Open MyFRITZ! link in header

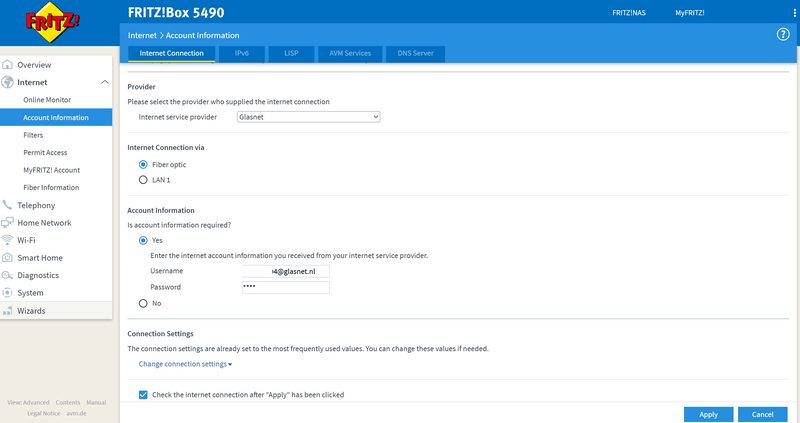690,13
